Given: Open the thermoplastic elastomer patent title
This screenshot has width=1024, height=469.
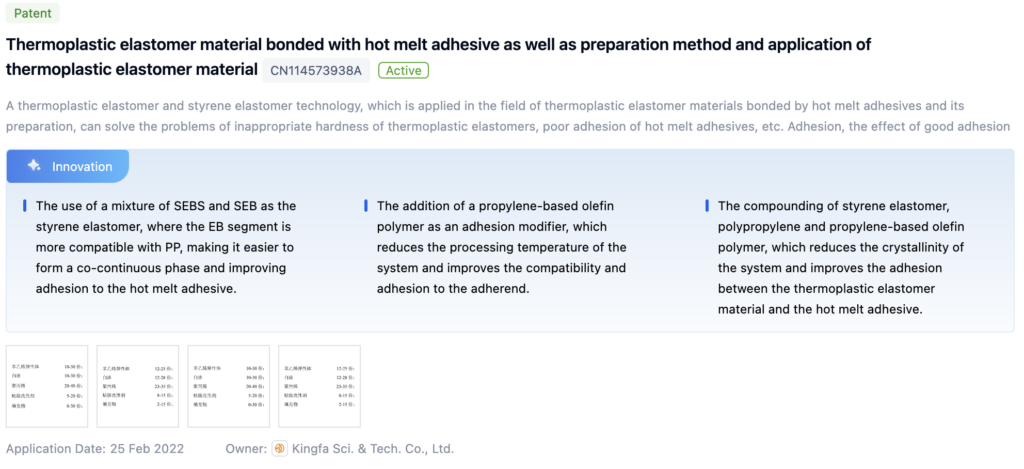Looking at the screenshot, I should pyautogui.click(x=438, y=45).
